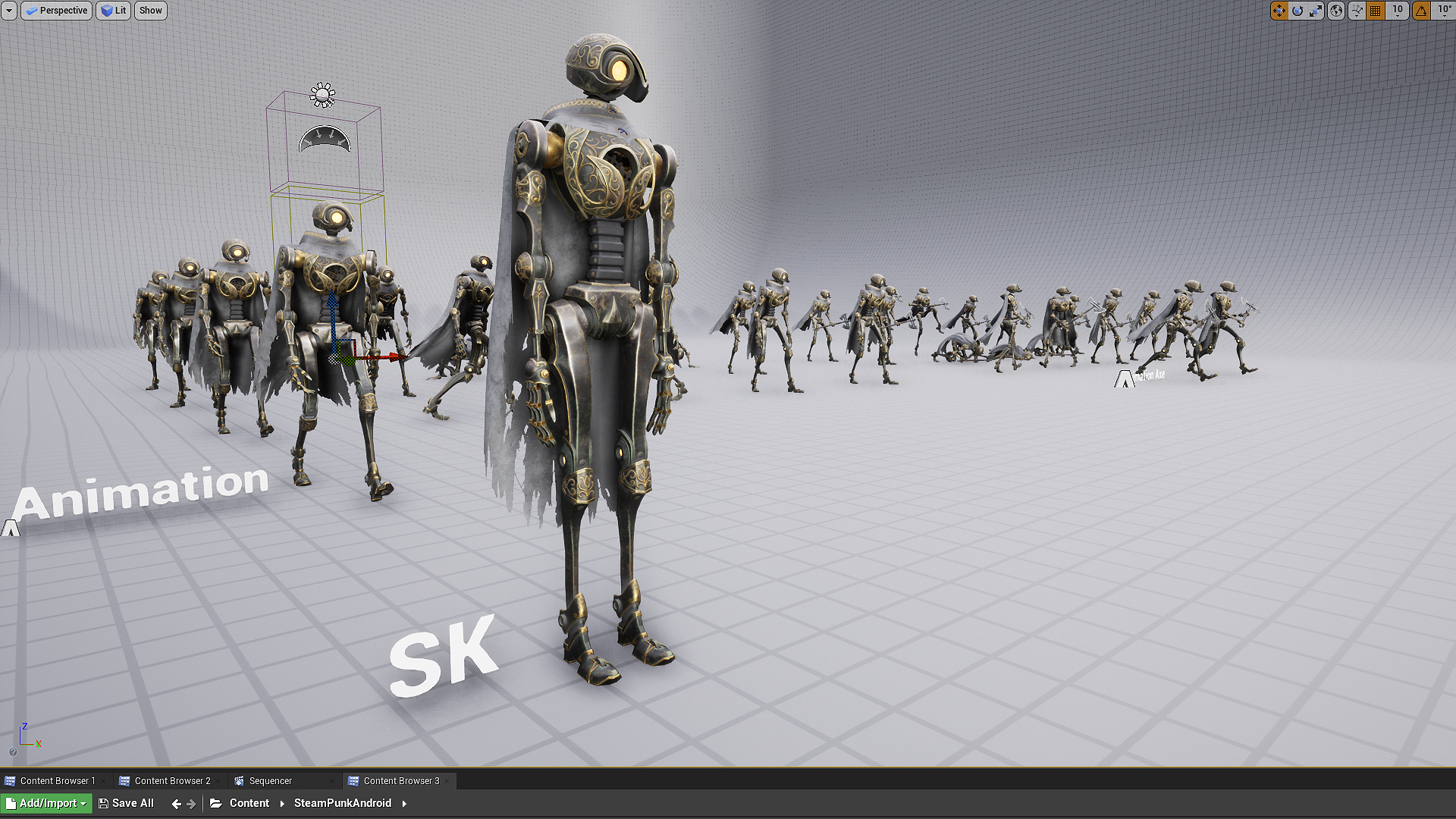Toggle rotation angle snapping
The image size is (1456, 819).
coord(1421,11)
